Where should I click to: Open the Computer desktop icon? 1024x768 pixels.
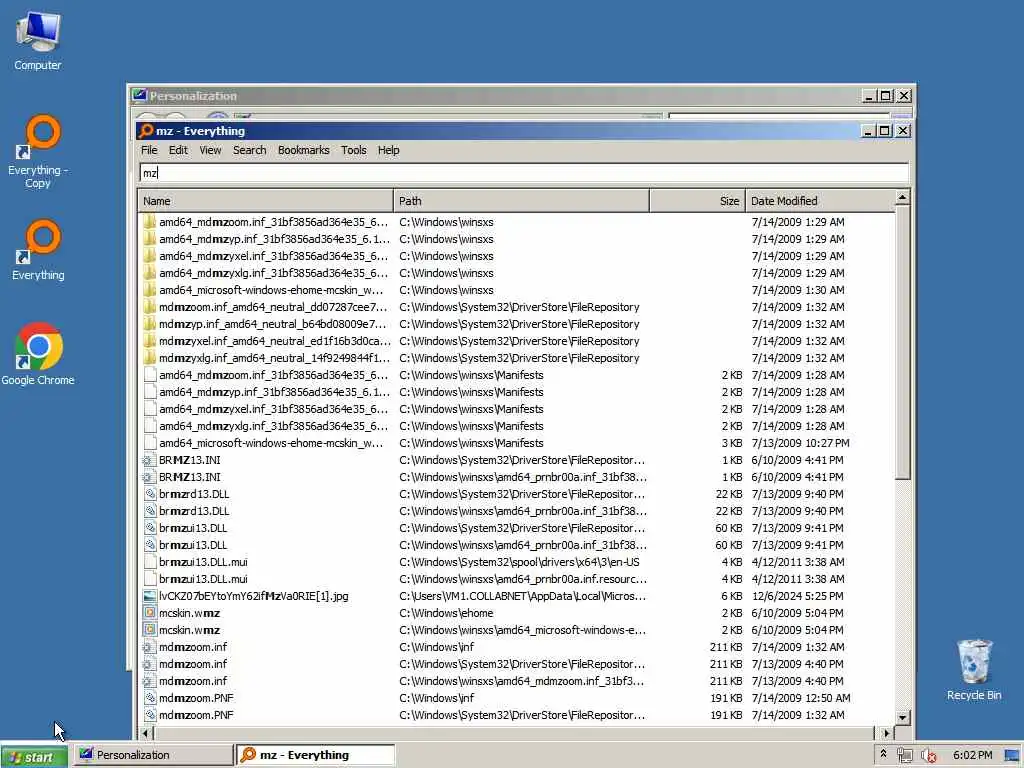coord(38,40)
